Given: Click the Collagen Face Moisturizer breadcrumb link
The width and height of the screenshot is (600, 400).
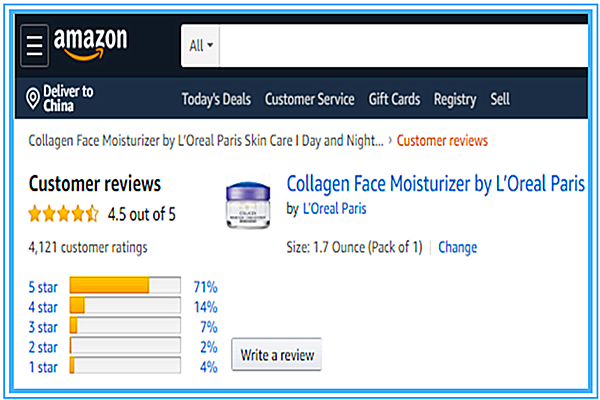Looking at the screenshot, I should [x=205, y=140].
